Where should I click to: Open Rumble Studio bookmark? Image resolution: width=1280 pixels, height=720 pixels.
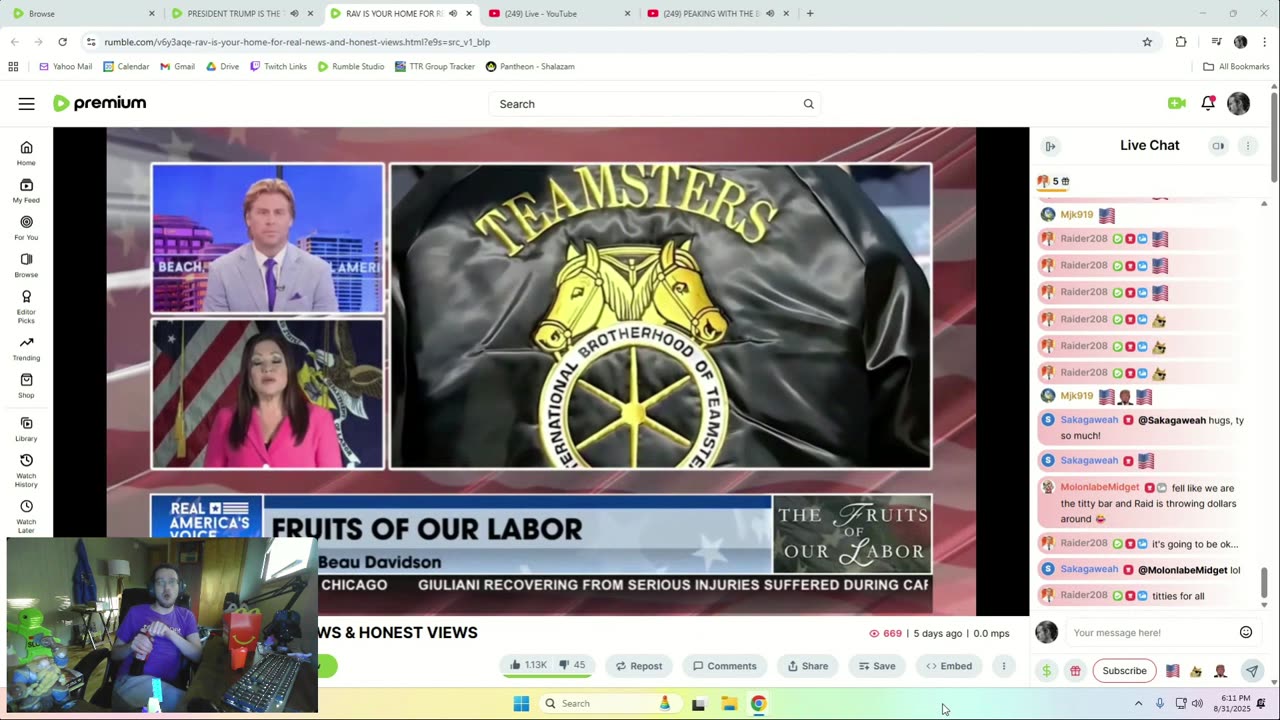[x=351, y=66]
